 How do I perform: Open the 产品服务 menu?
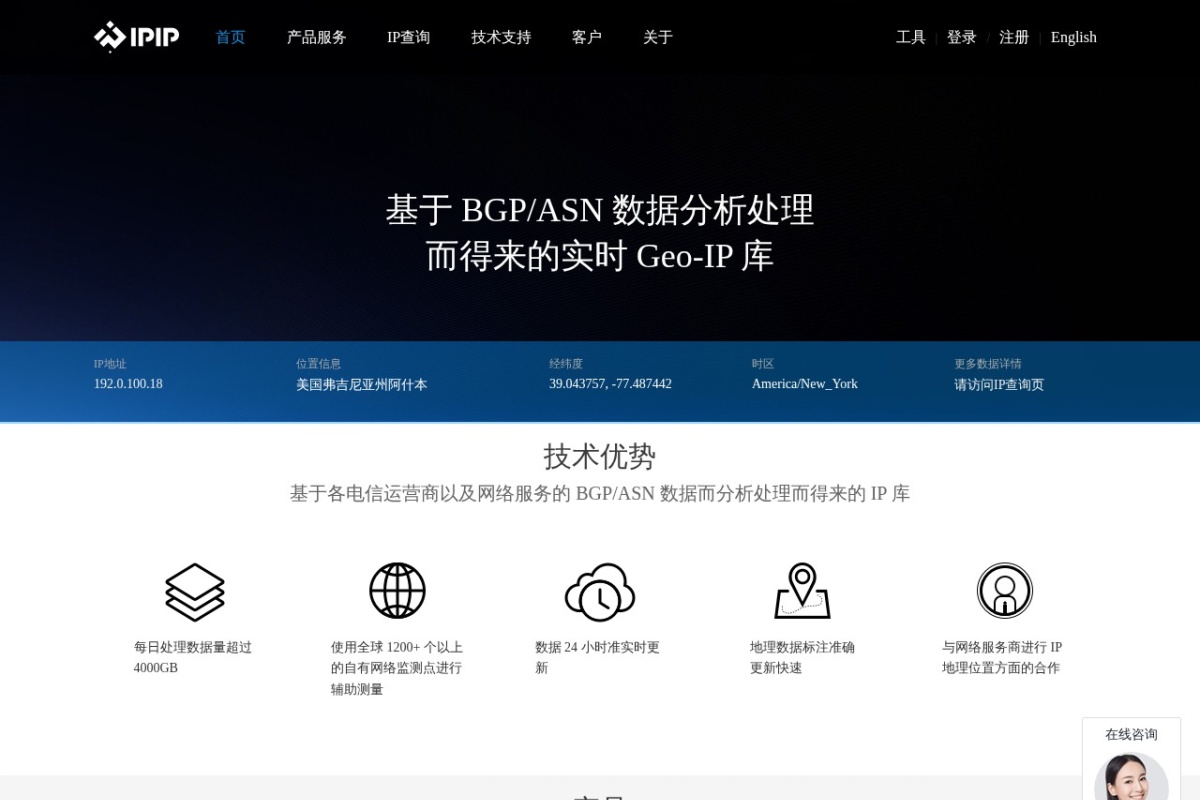[317, 37]
